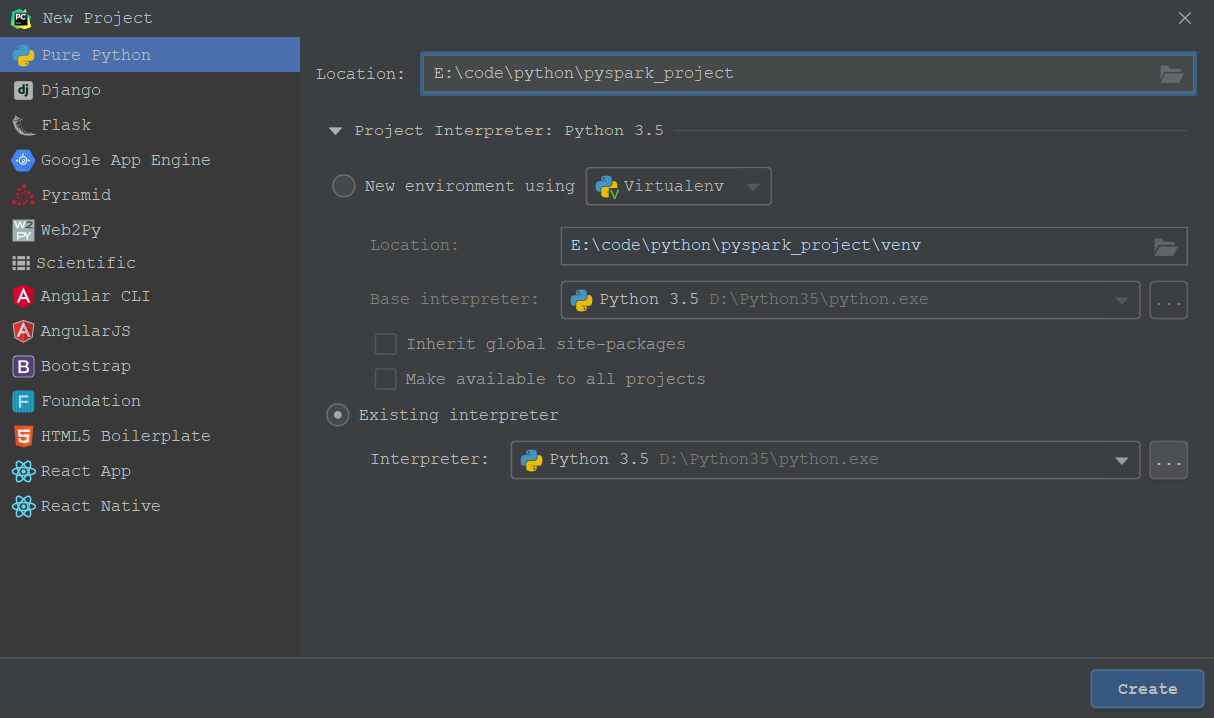This screenshot has width=1214, height=718.
Task: Click Python icon in existing Interpreter field
Action: 531,460
